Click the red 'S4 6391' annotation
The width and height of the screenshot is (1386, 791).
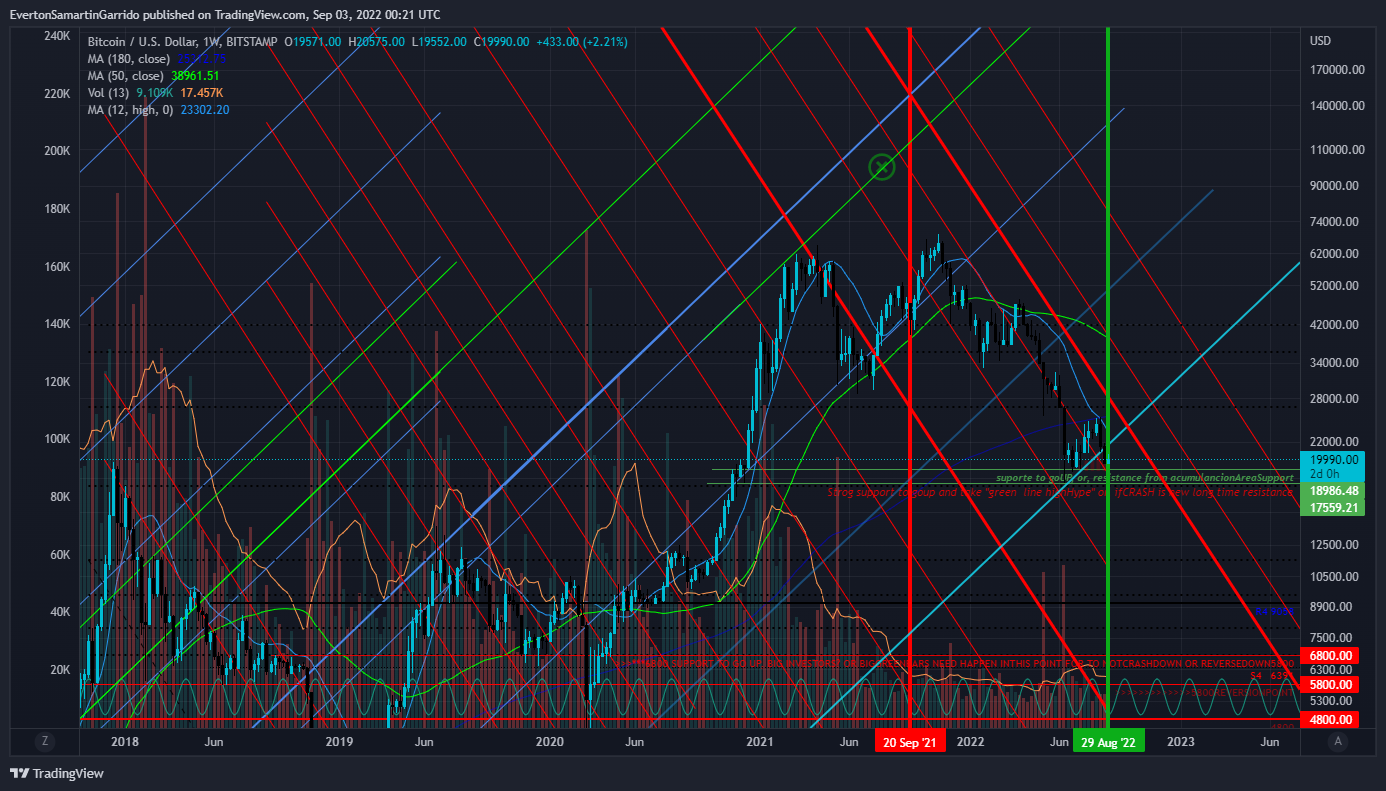click(x=1272, y=677)
